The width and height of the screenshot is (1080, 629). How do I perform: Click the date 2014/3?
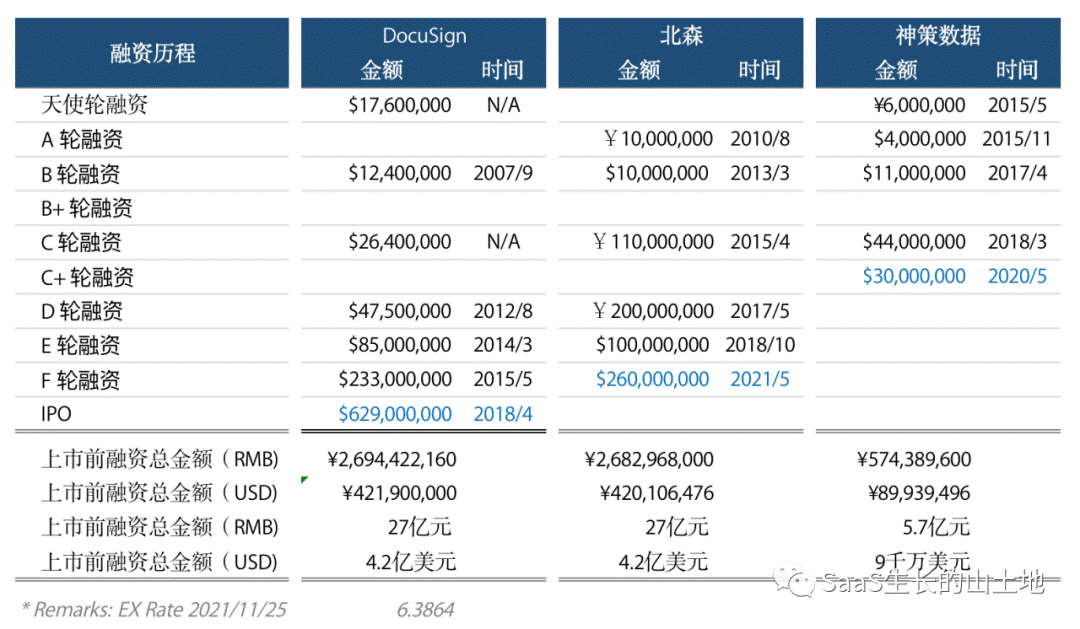[503, 344]
